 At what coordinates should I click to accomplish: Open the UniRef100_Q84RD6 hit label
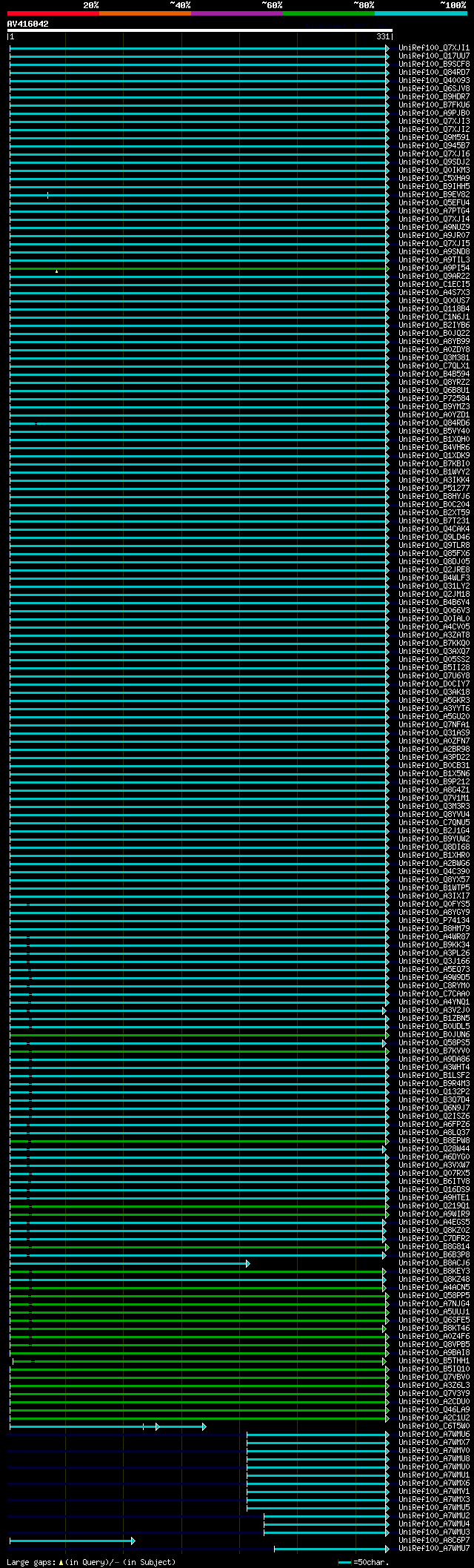(434, 423)
